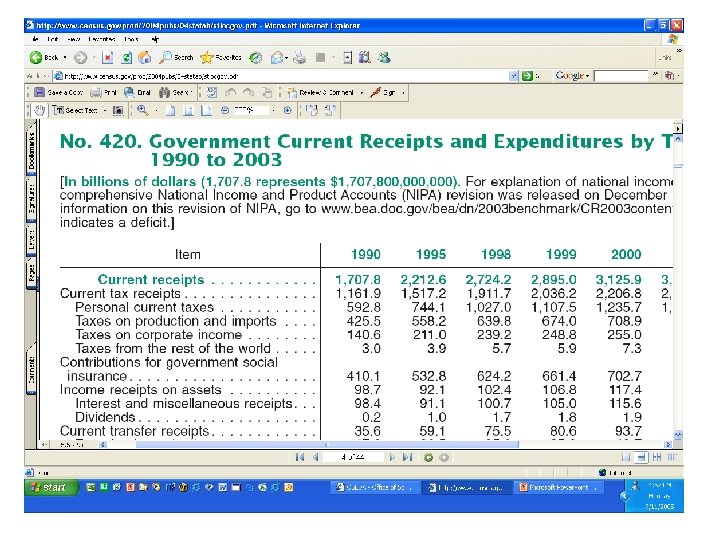Click the 2000 column header
720x540 pixels.
[x=626, y=254]
